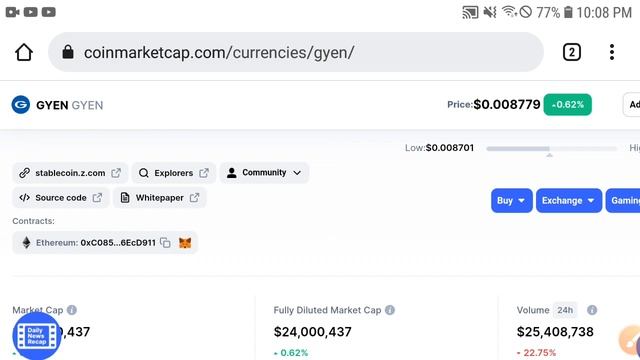Viewport: 640px width, 360px height.
Task: Copy the Ethereum contract address
Action: (165, 242)
